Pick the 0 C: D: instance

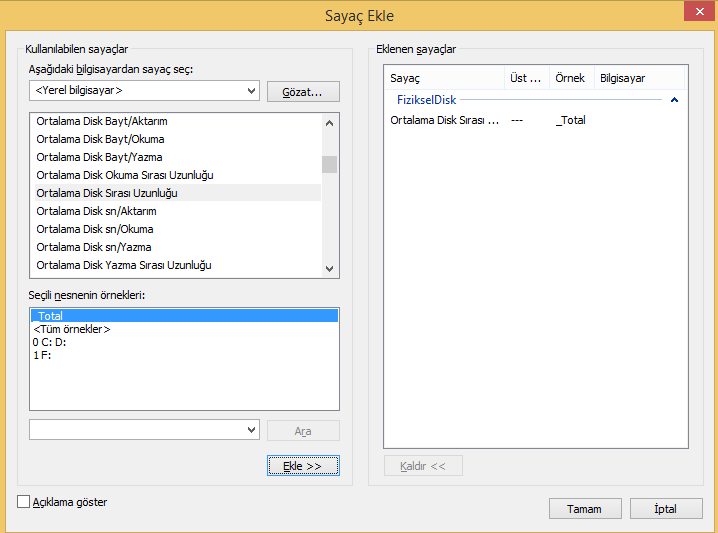[50, 342]
